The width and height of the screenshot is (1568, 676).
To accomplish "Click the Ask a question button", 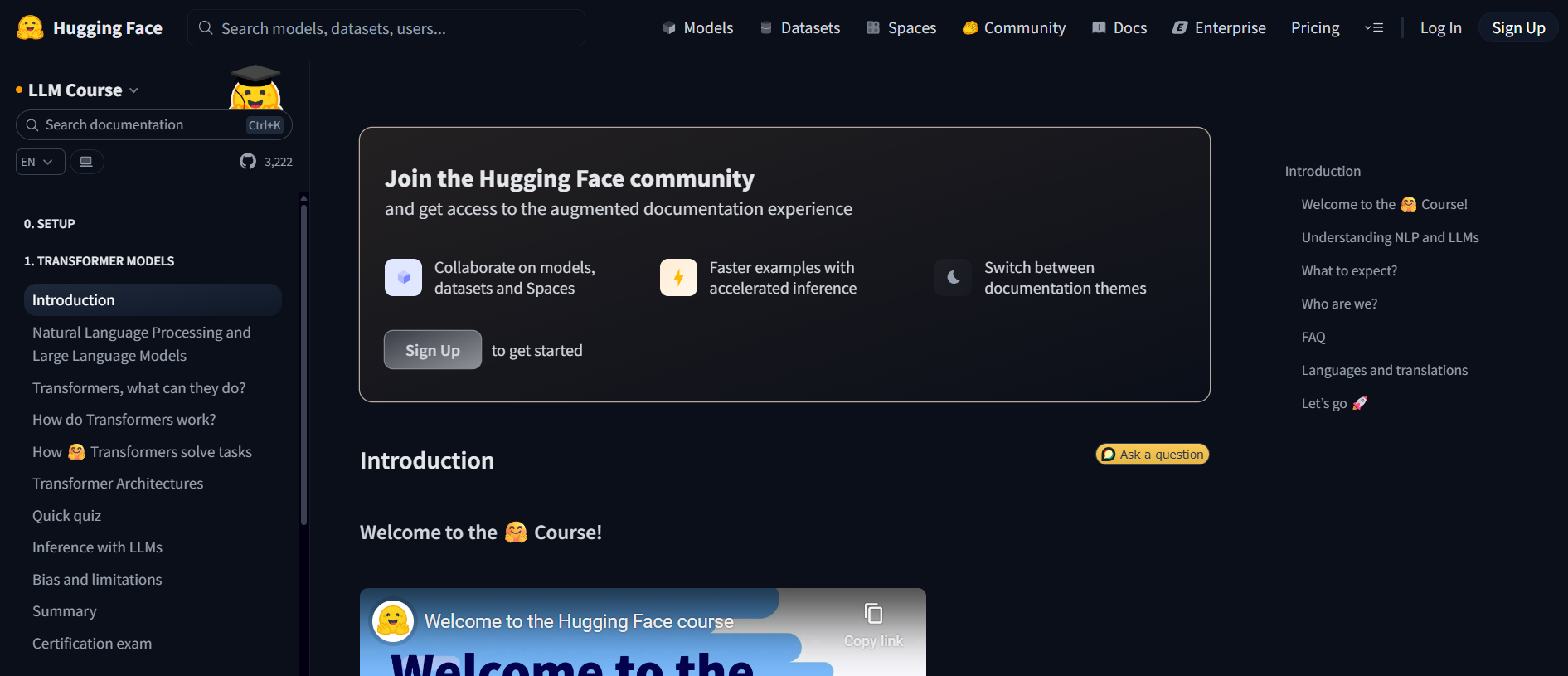I will [x=1153, y=455].
